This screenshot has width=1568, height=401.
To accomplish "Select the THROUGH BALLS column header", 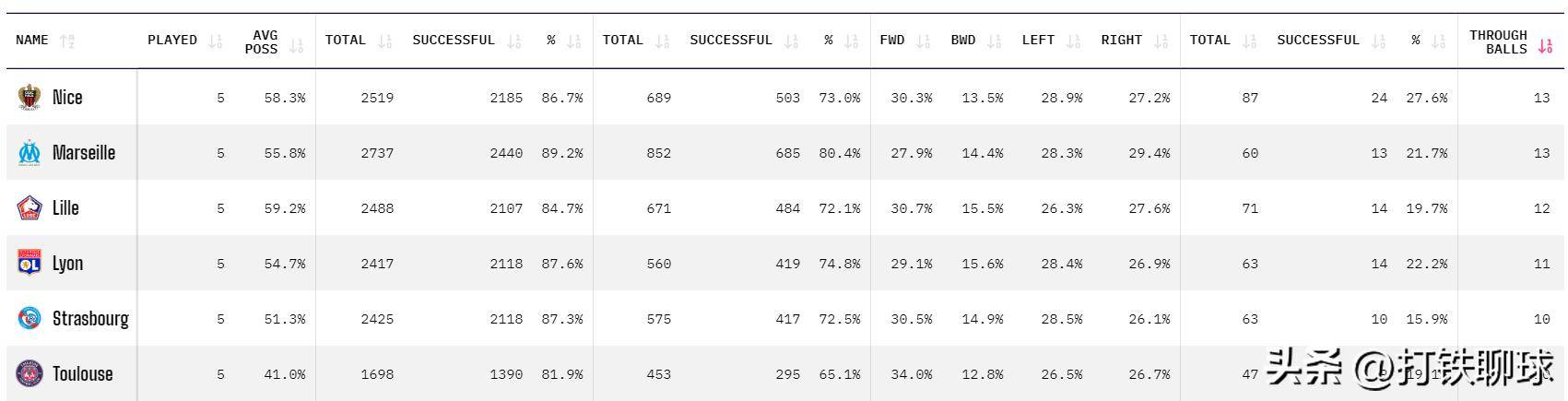I will pyautogui.click(x=1498, y=41).
